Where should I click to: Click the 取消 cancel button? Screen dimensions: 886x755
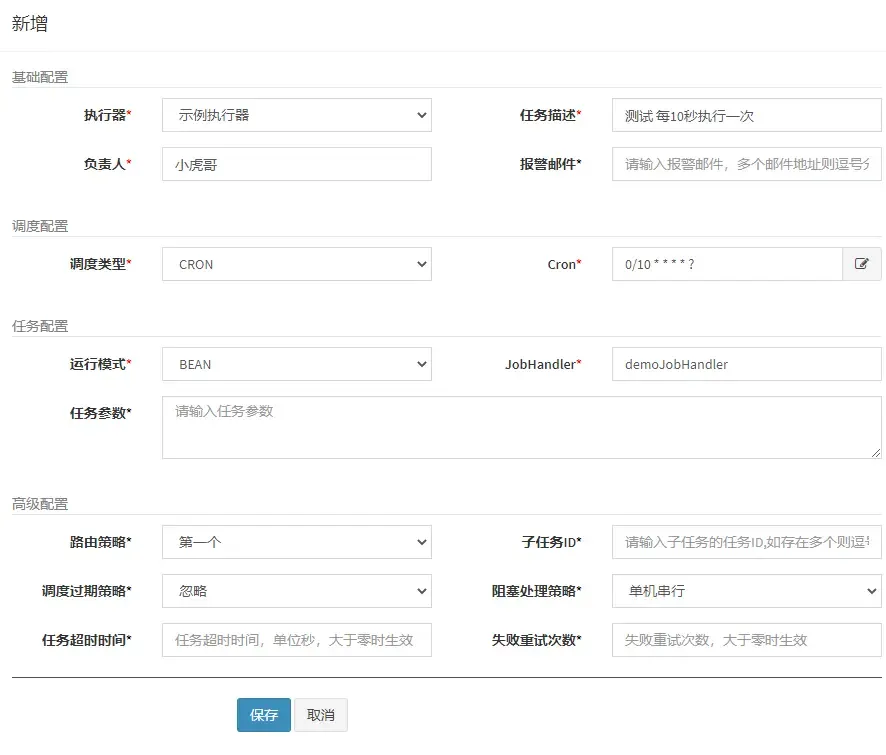coord(320,715)
